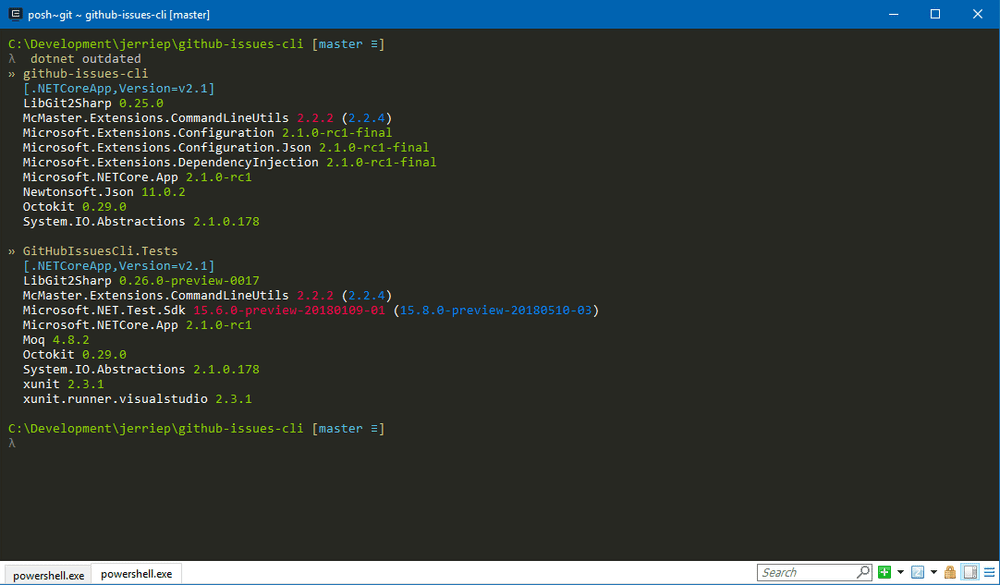Click the 'github-issues-cli' project heading
Image resolution: width=1000 pixels, height=585 pixels.
tap(85, 73)
